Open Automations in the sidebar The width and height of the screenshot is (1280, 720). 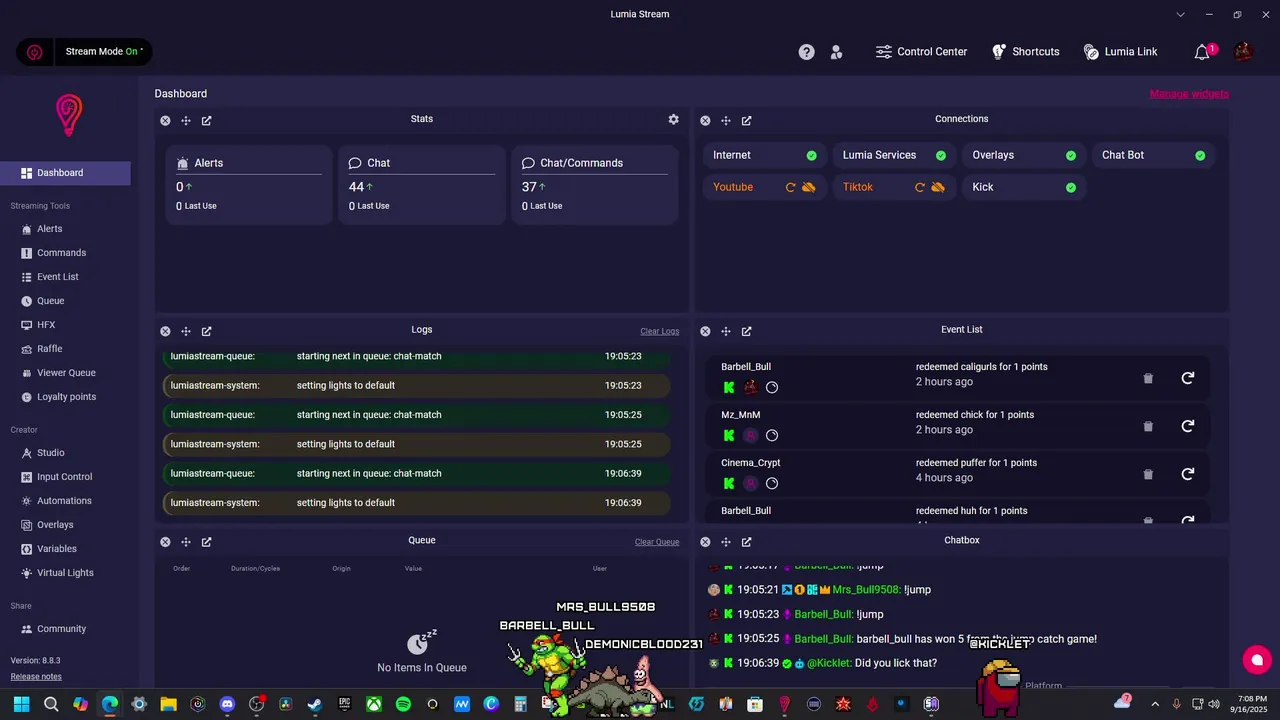[x=65, y=501]
